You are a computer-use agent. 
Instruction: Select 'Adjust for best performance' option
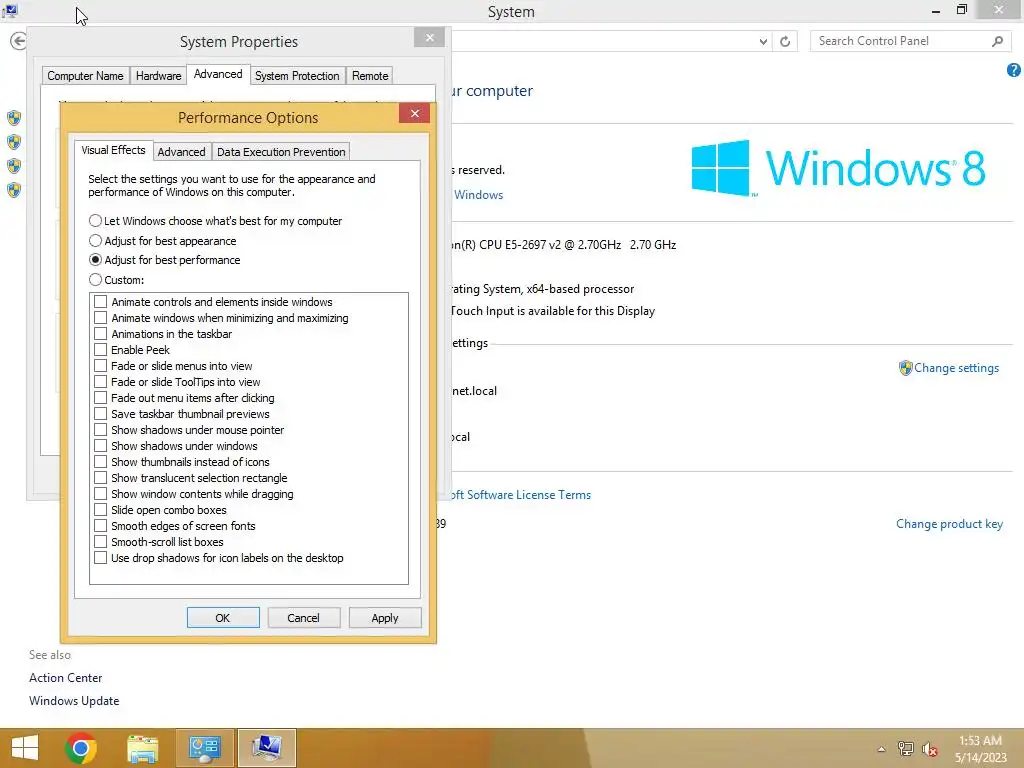pyautogui.click(x=95, y=260)
